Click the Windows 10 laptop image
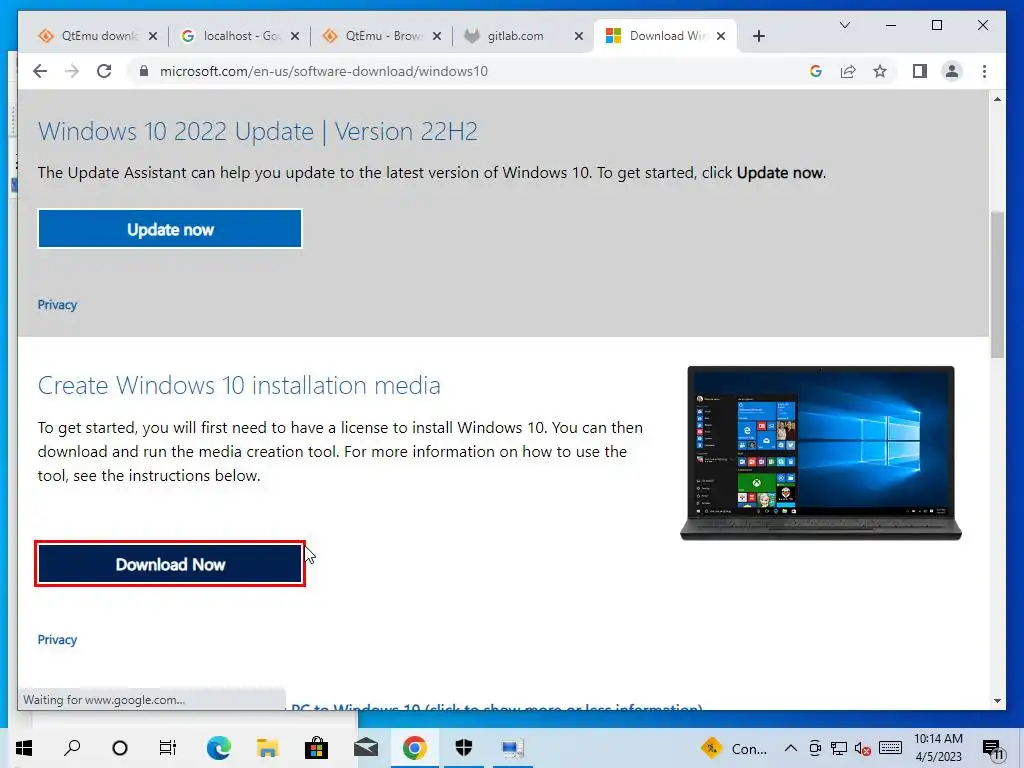The height and width of the screenshot is (768, 1024). 821,453
